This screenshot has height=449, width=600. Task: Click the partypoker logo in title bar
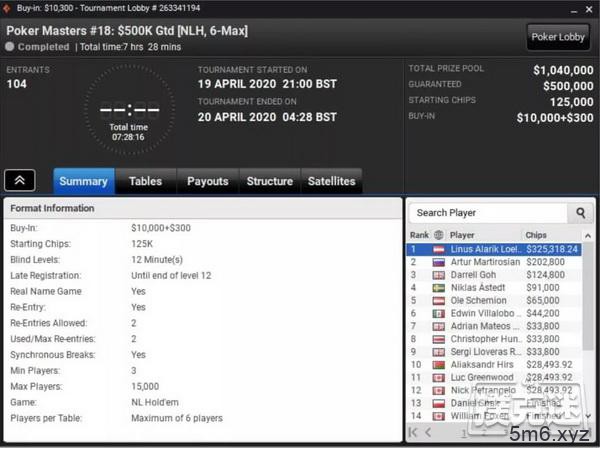[7, 8]
